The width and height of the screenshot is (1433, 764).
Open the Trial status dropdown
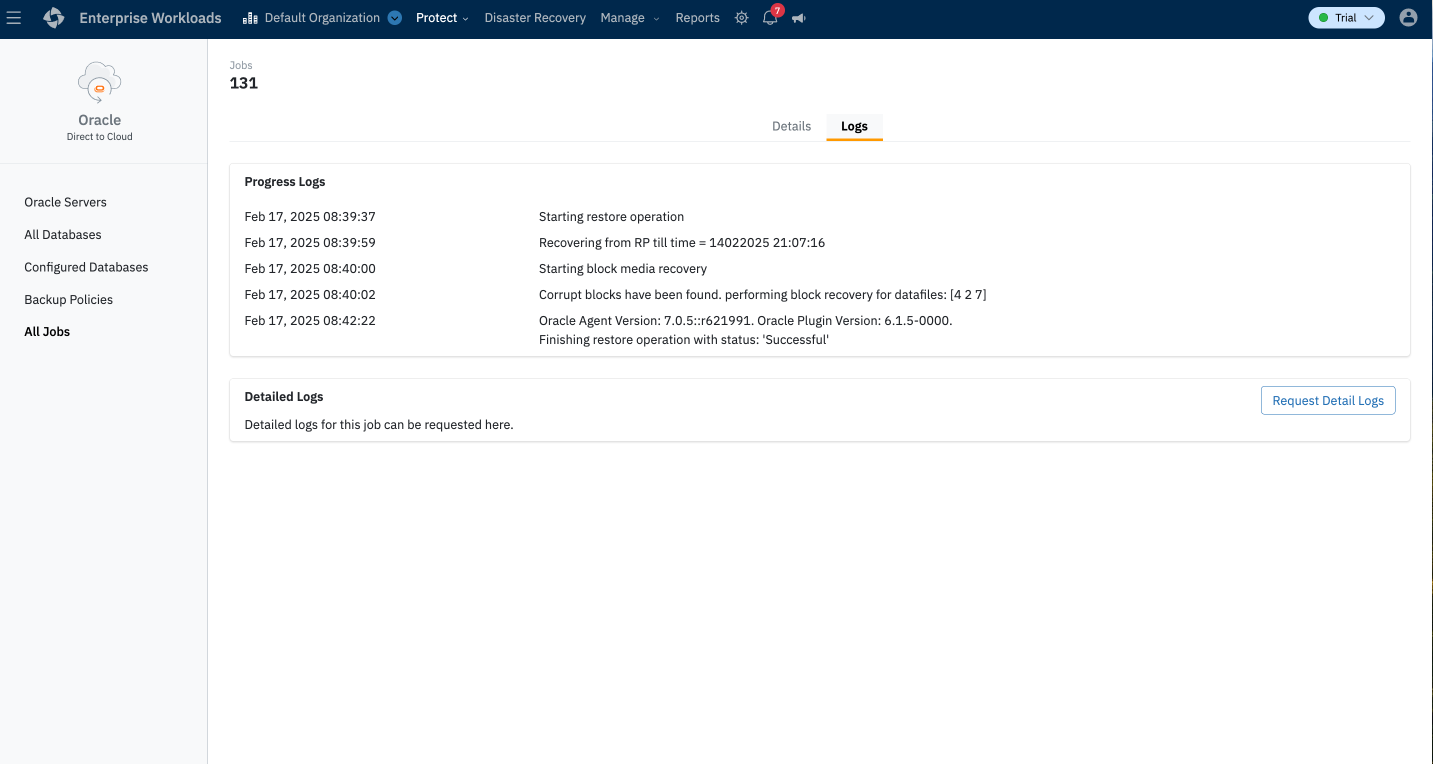coord(1346,18)
